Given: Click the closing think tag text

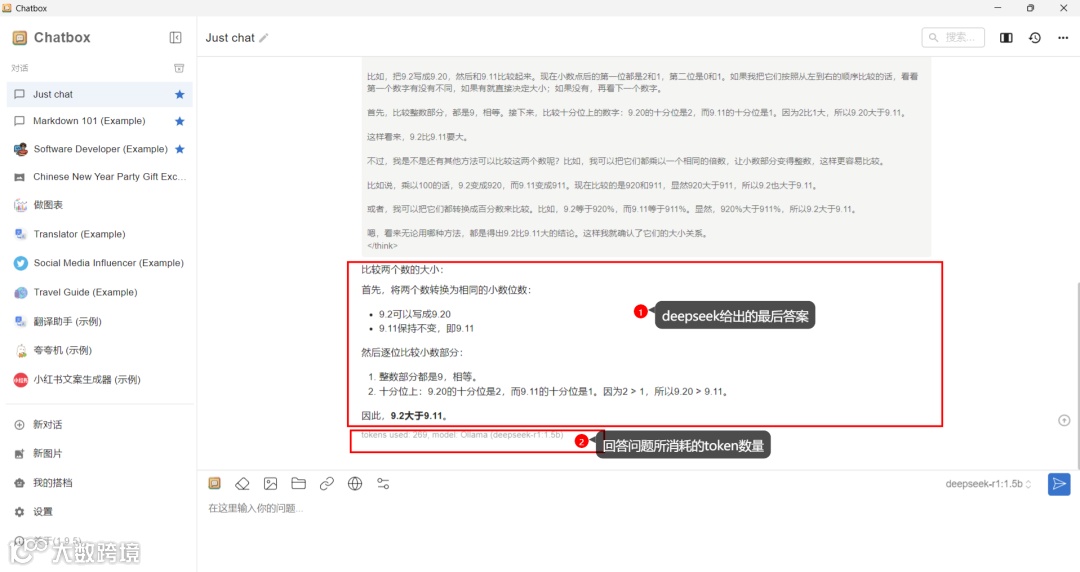Looking at the screenshot, I should click(x=382, y=246).
